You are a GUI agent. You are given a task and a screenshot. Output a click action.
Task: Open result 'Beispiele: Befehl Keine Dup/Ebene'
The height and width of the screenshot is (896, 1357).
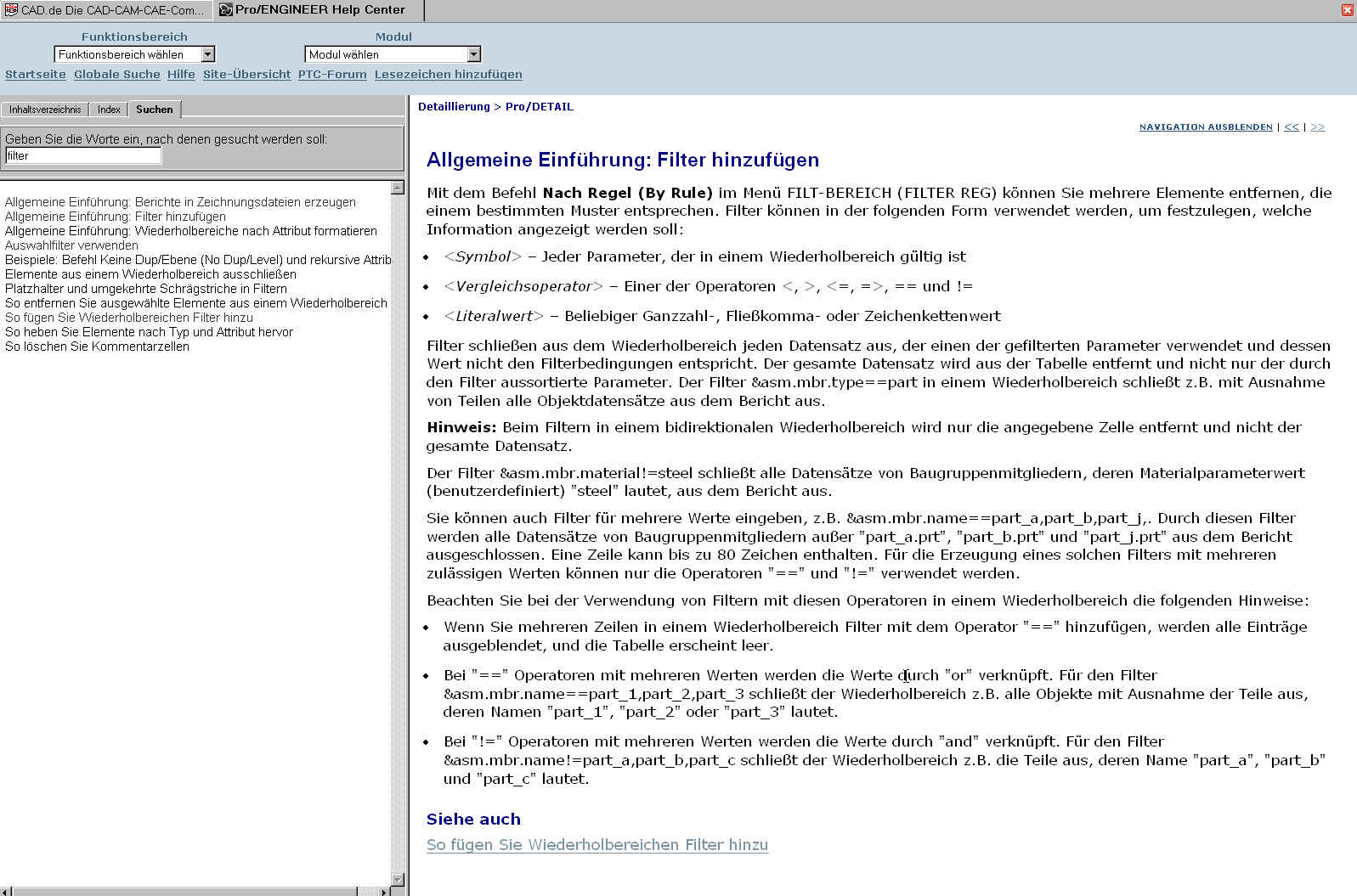(x=198, y=260)
